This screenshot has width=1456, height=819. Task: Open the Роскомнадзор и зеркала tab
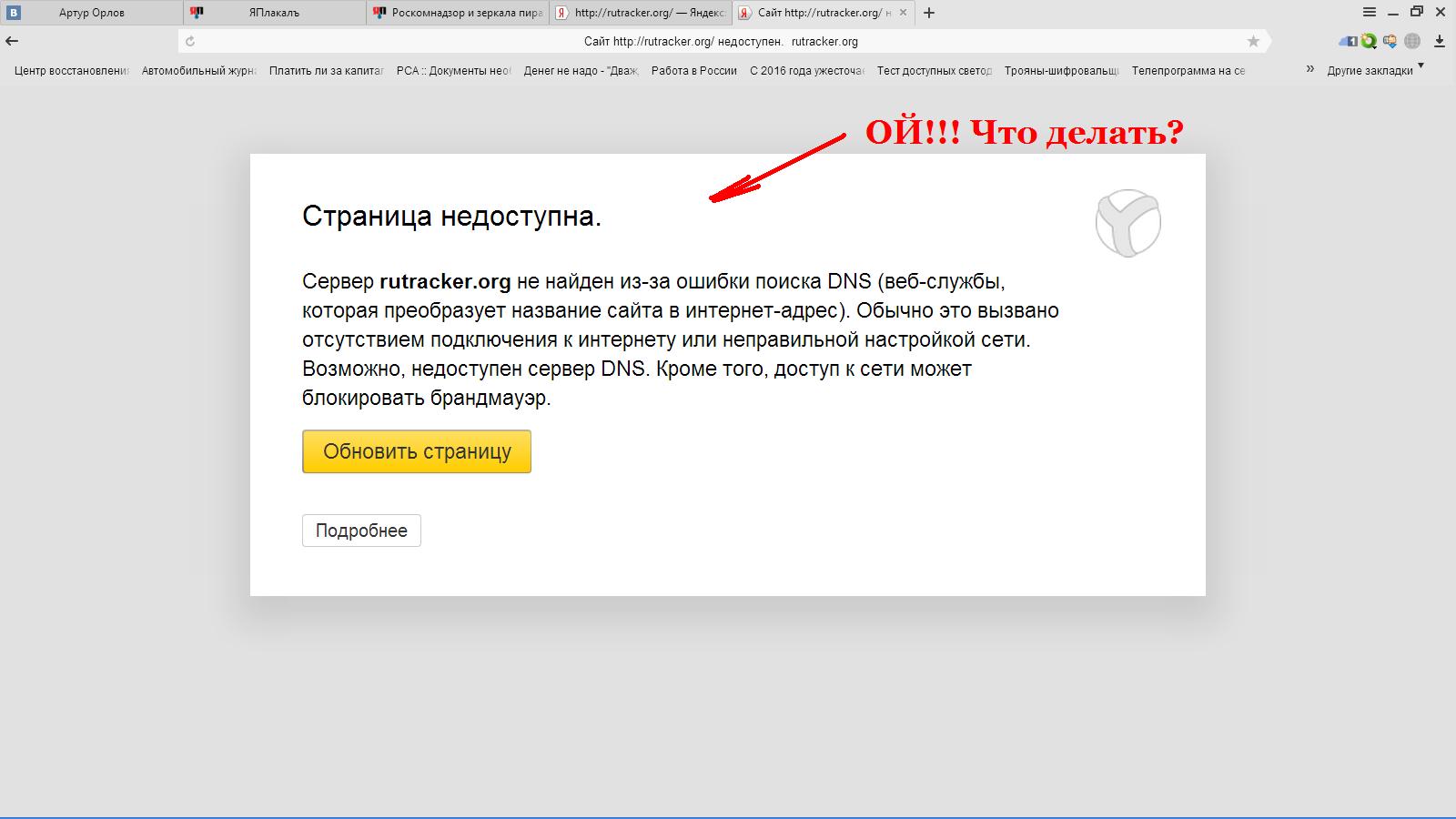[x=458, y=13]
